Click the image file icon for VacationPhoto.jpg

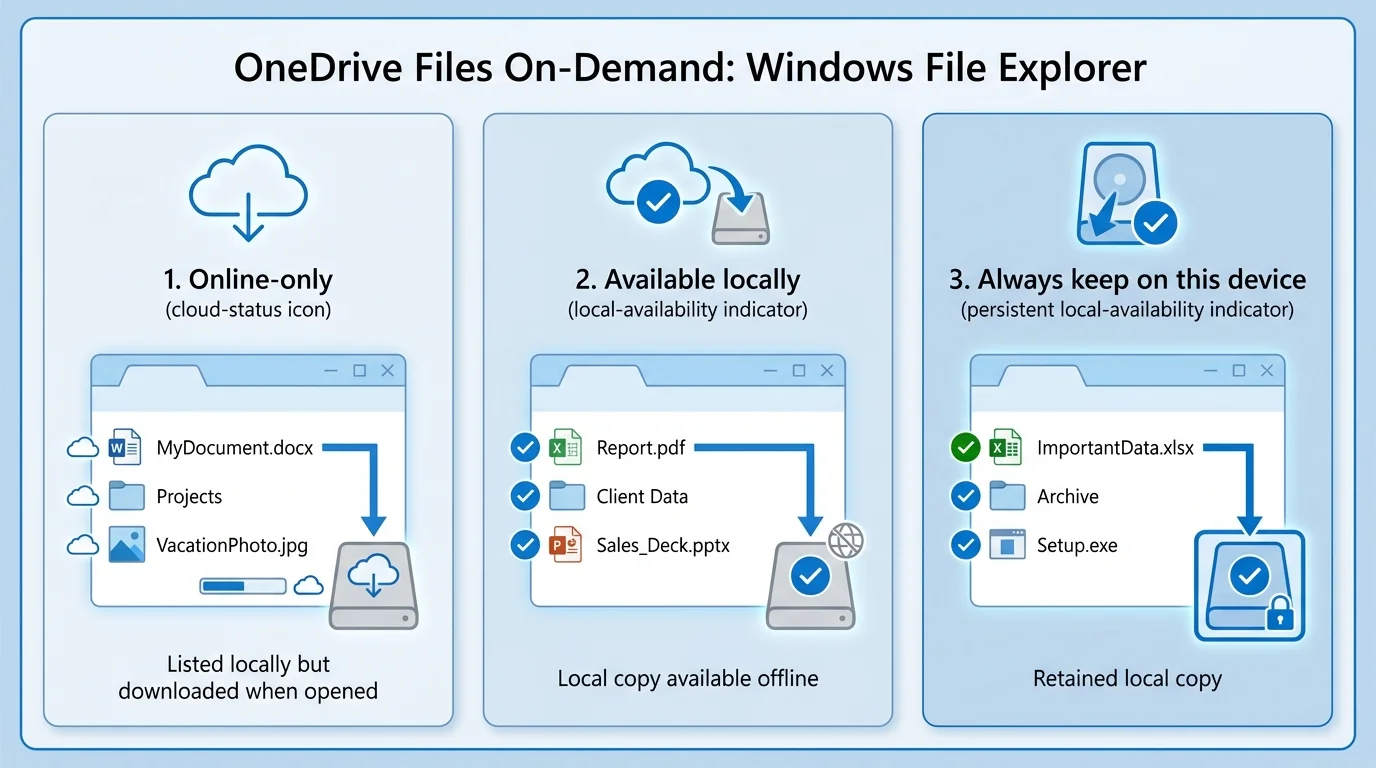(x=126, y=545)
